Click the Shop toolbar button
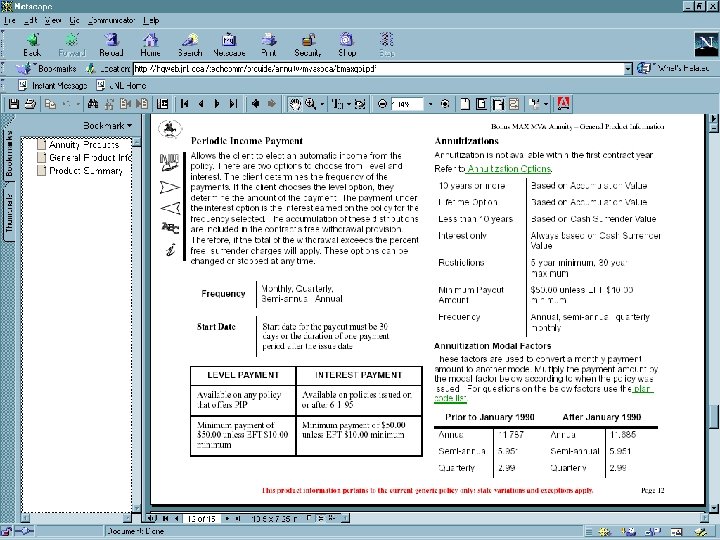This screenshot has height=540, width=720. click(x=347, y=45)
